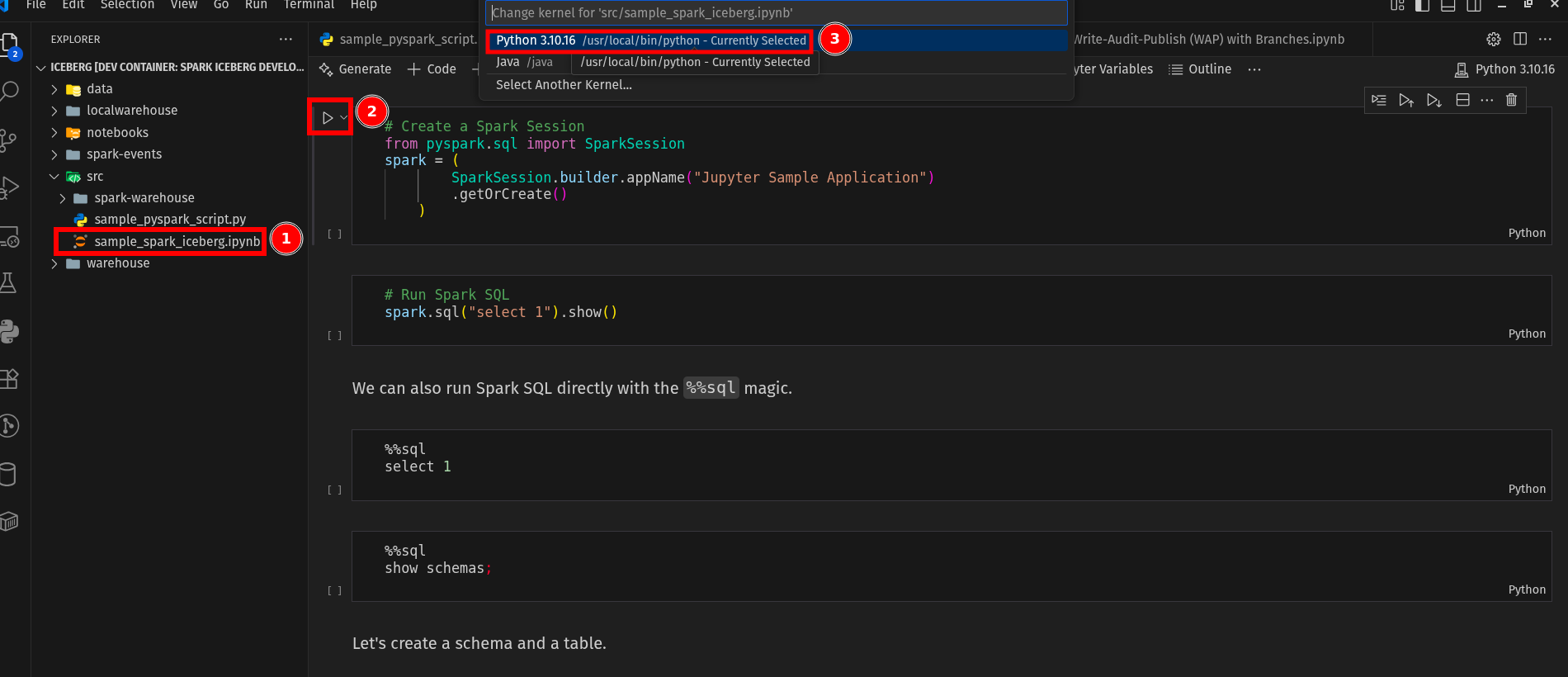Open the Search view in activity bar
The height and width of the screenshot is (677, 1568).
[x=10, y=91]
